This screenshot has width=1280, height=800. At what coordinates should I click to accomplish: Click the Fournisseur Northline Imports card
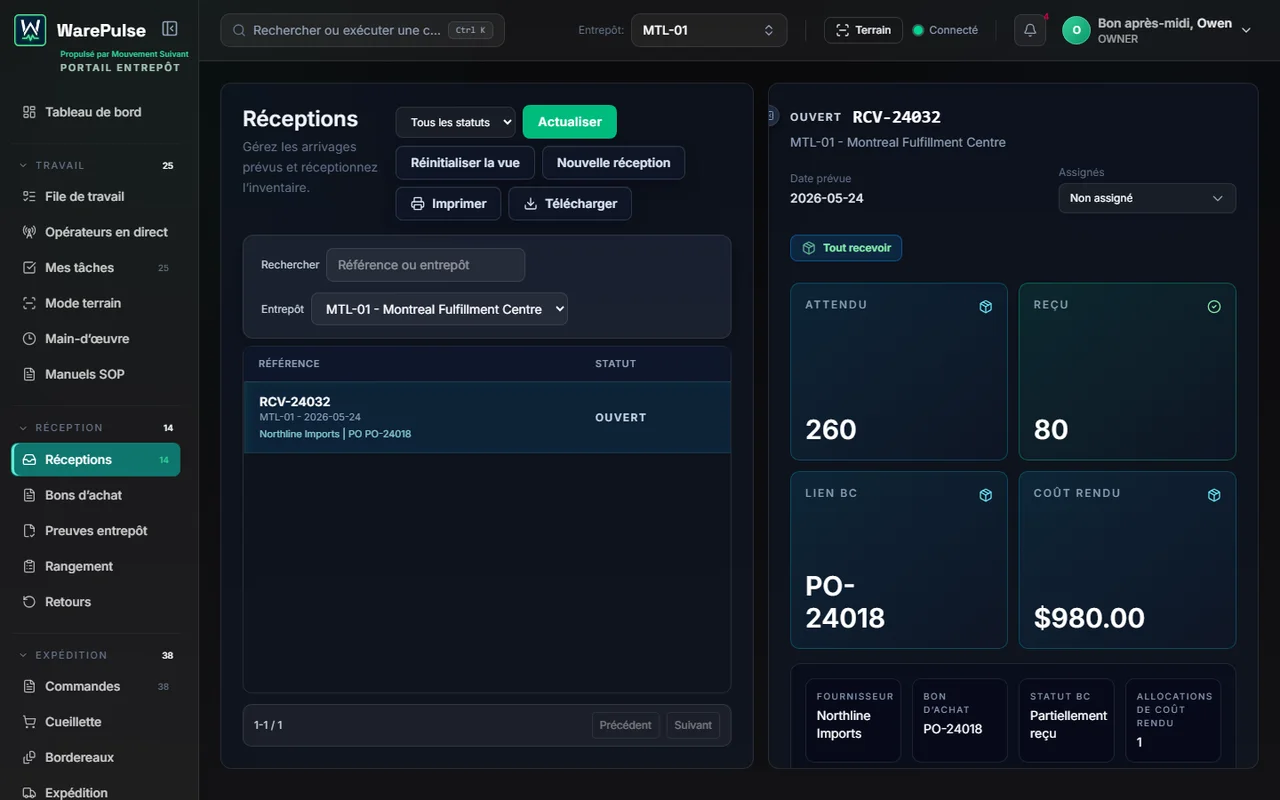click(x=853, y=720)
